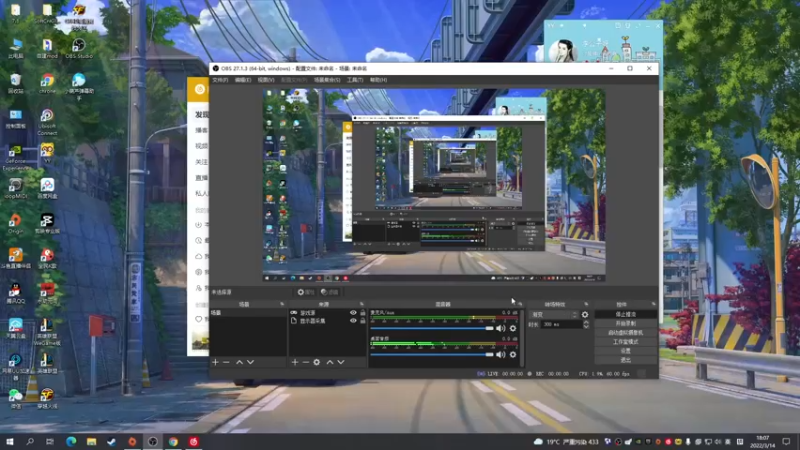Image resolution: width=800 pixels, height=450 pixels.
Task: Open the red music app icon on taskbar
Action: (x=193, y=441)
